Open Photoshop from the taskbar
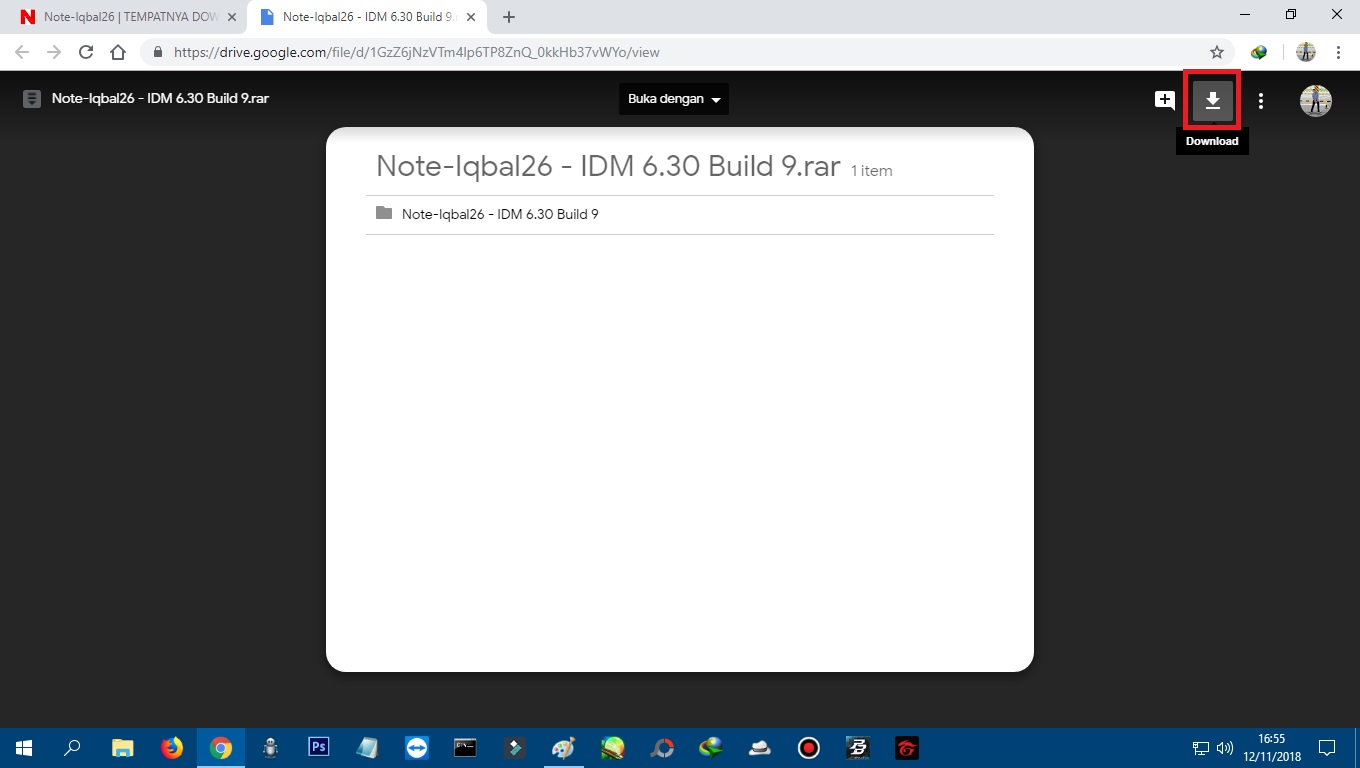This screenshot has width=1360, height=768. pyautogui.click(x=319, y=747)
